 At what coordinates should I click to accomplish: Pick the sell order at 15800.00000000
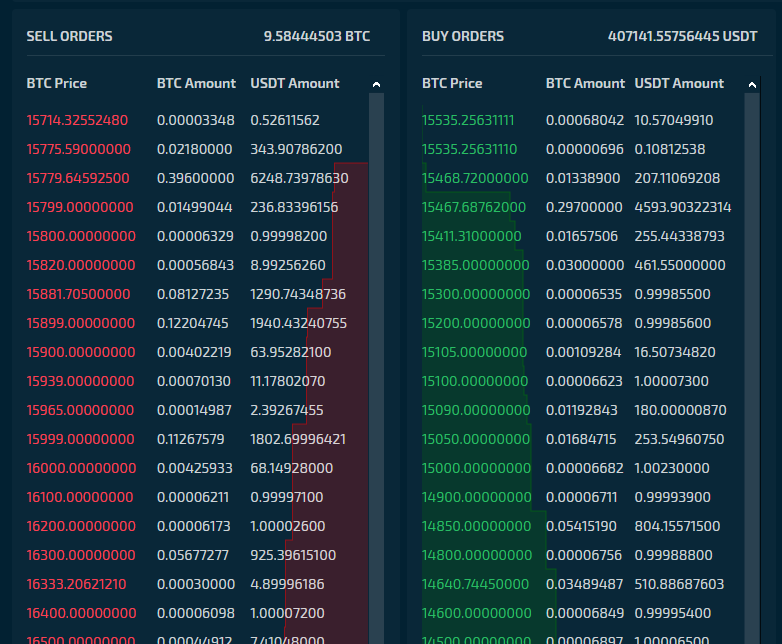[197, 236]
